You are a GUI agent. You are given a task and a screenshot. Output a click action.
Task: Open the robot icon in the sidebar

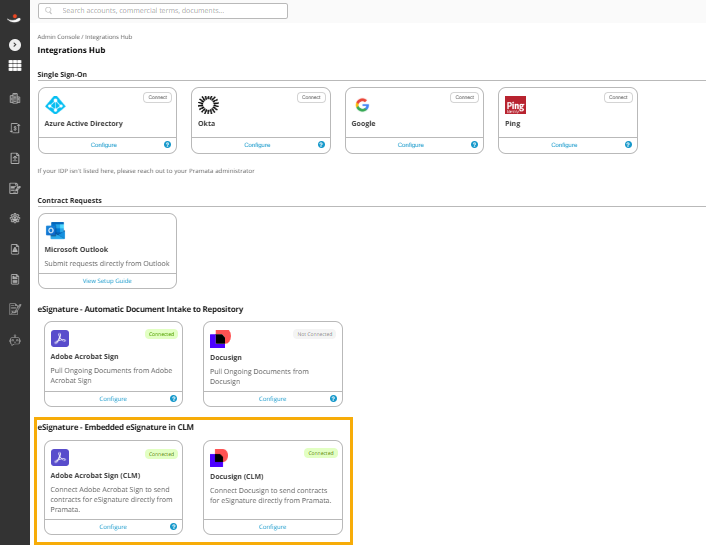click(x=15, y=340)
